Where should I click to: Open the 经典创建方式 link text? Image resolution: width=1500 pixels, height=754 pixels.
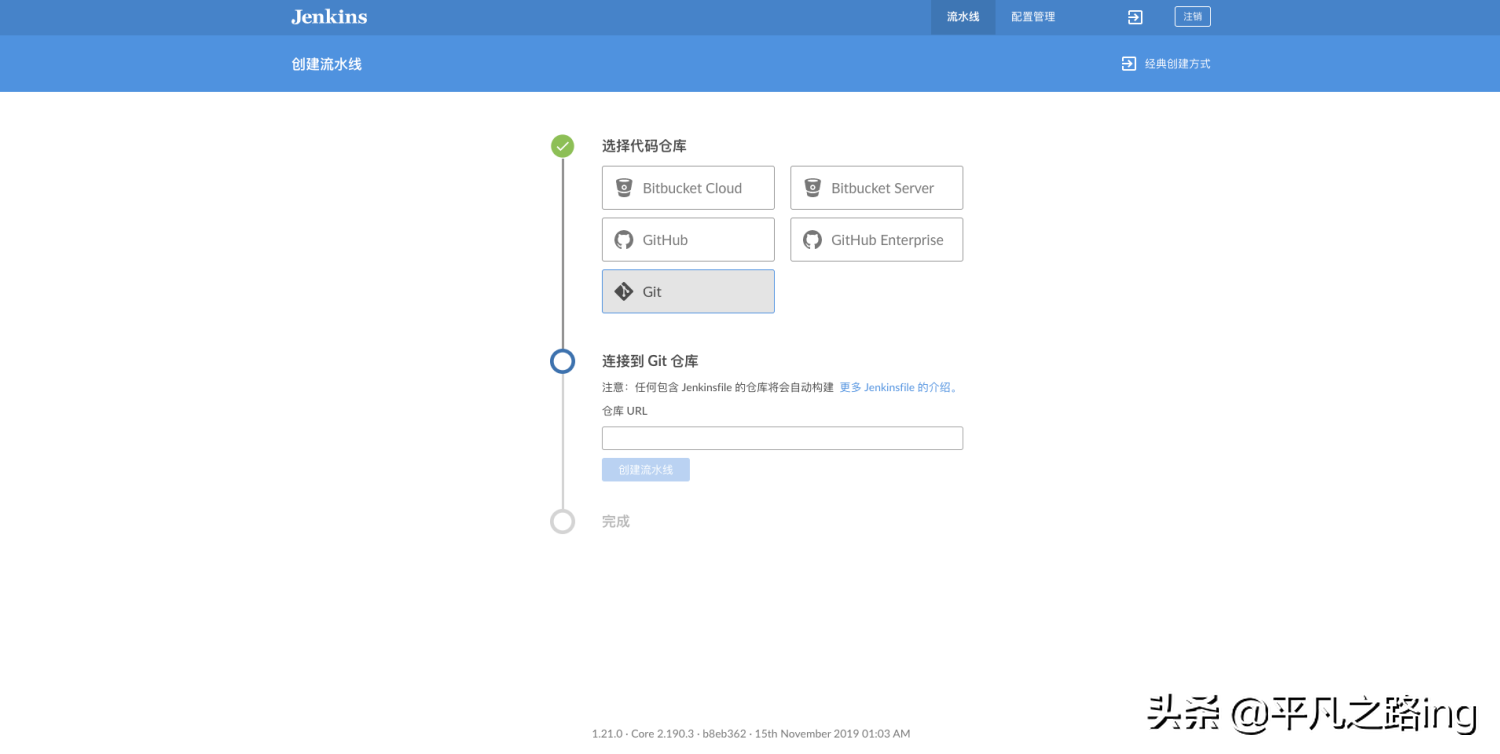[x=1177, y=64]
